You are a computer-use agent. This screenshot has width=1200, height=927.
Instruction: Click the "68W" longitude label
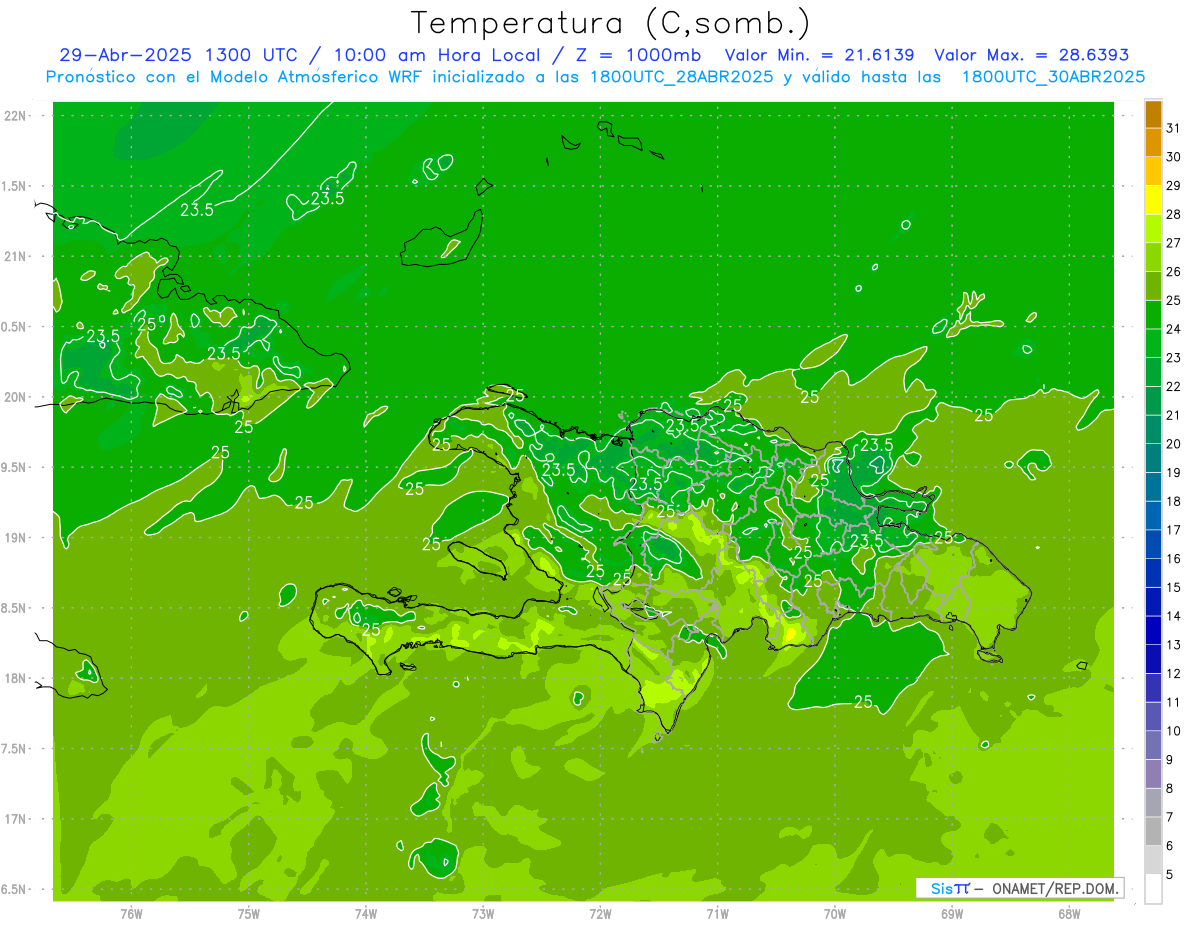[x=1069, y=914]
